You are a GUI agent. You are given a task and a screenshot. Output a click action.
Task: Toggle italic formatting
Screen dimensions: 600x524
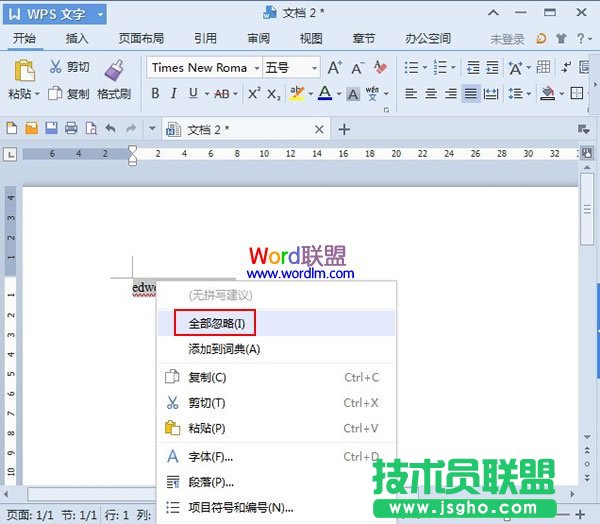pos(174,93)
